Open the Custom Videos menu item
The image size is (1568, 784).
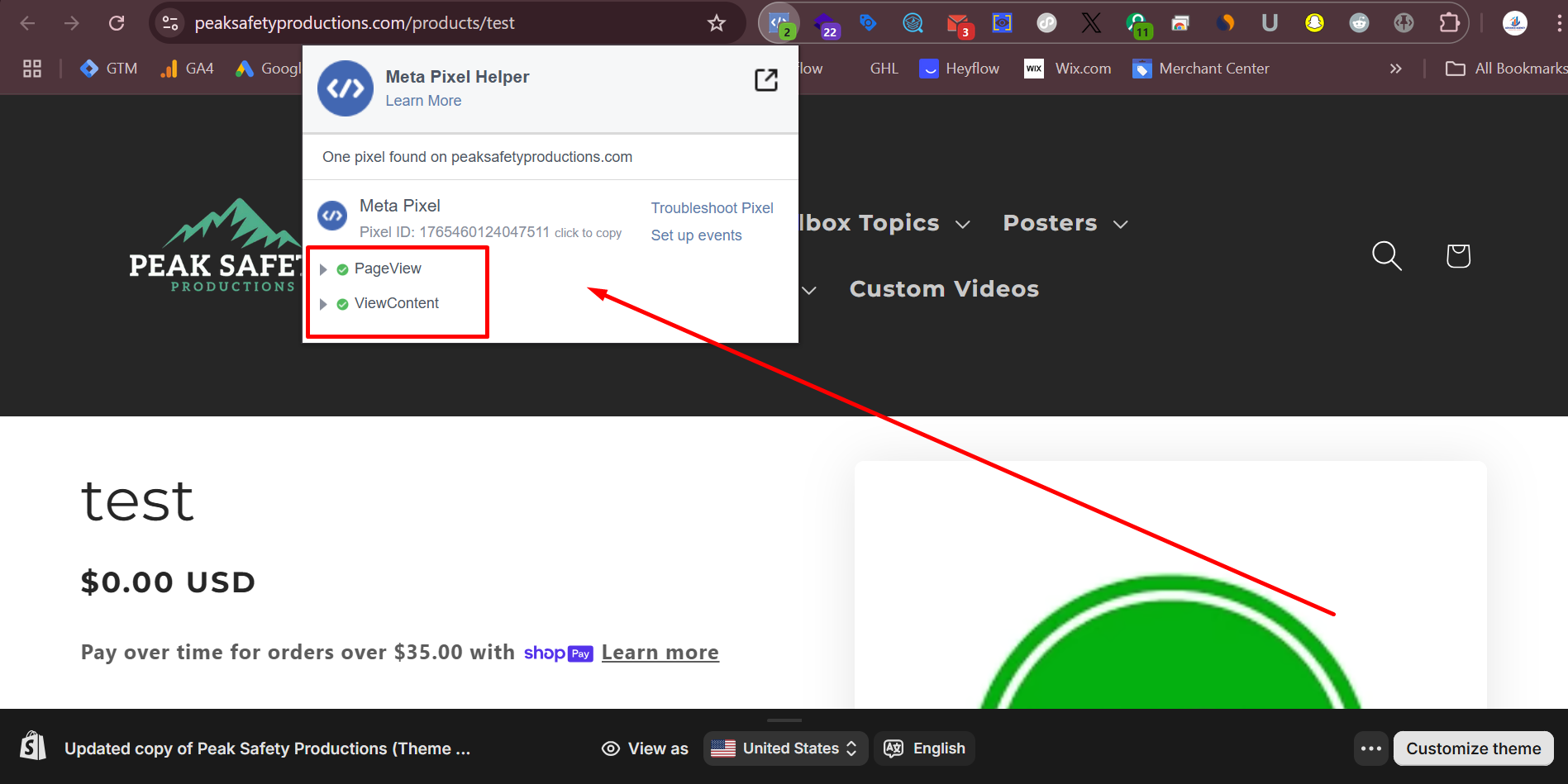[944, 289]
